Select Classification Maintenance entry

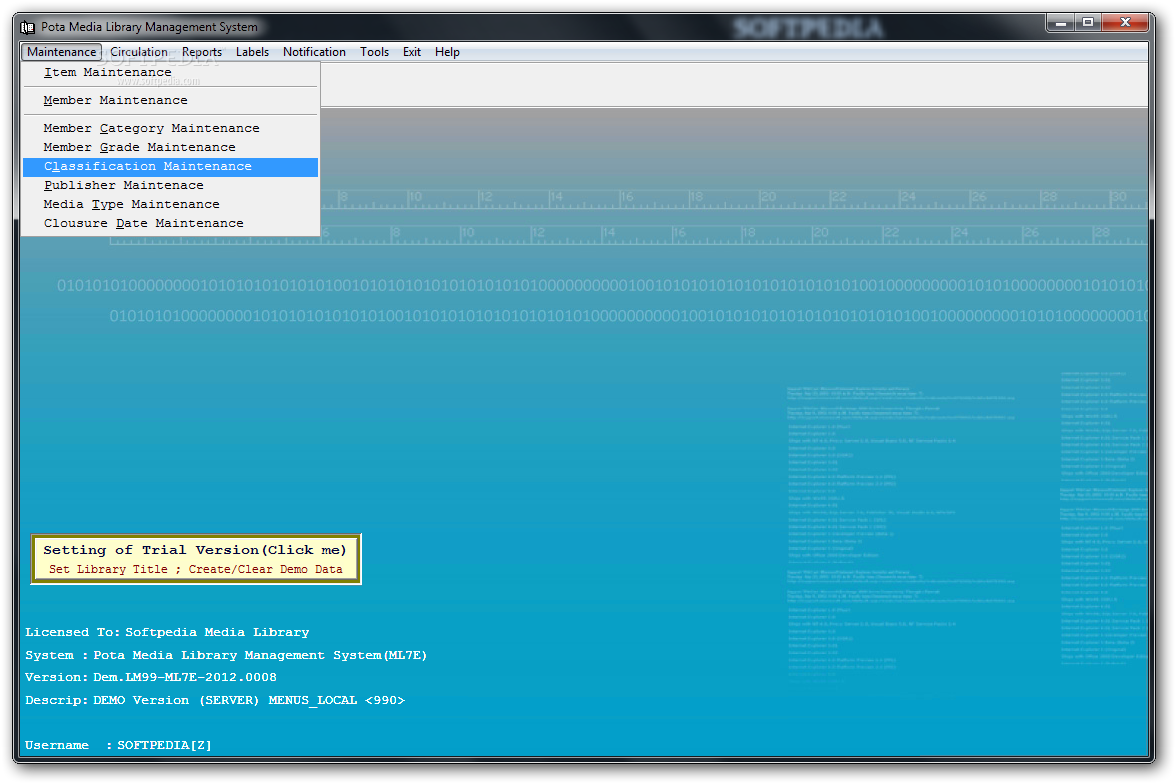click(x=170, y=167)
